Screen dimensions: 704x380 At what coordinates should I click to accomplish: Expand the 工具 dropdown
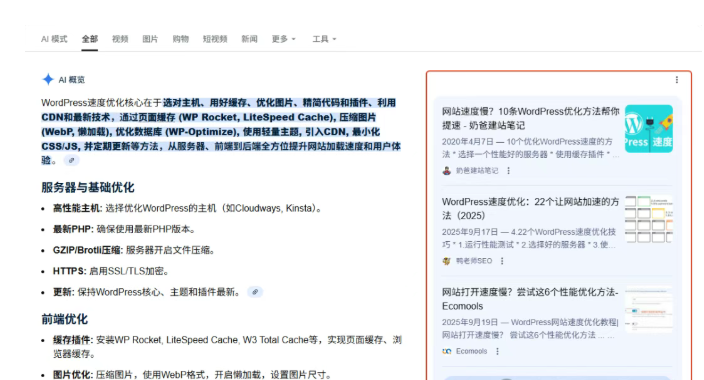point(324,39)
